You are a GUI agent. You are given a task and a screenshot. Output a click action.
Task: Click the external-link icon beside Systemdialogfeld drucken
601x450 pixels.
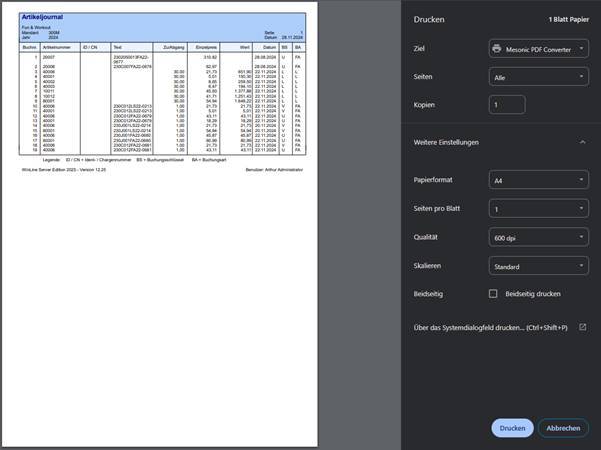click(x=583, y=327)
